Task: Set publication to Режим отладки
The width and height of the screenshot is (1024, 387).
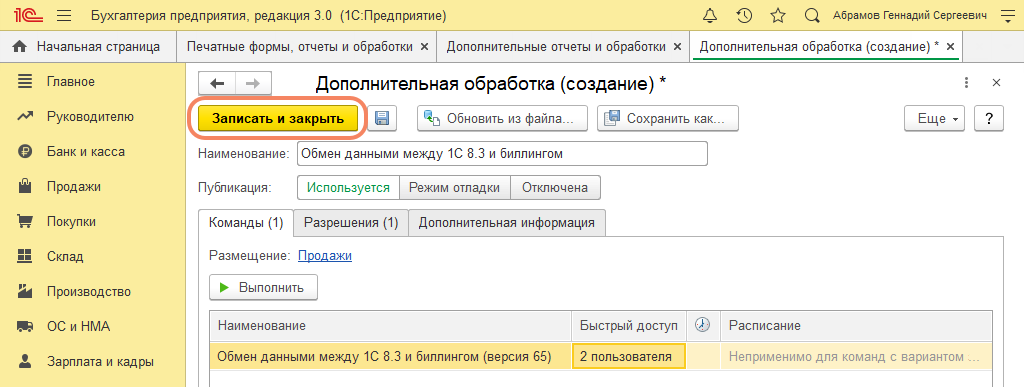Action: 455,187
